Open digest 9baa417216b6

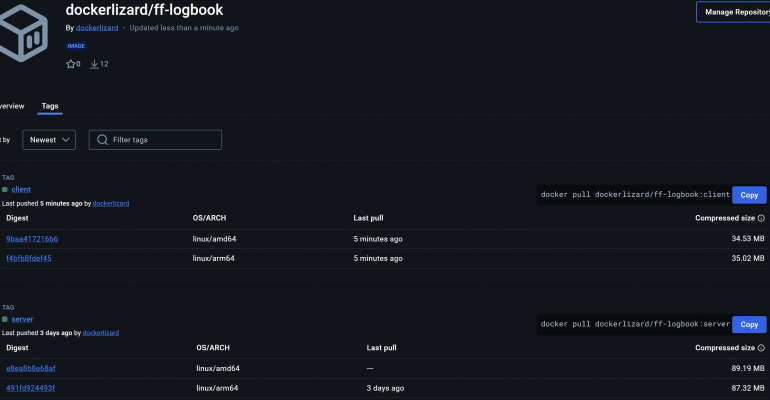32,239
